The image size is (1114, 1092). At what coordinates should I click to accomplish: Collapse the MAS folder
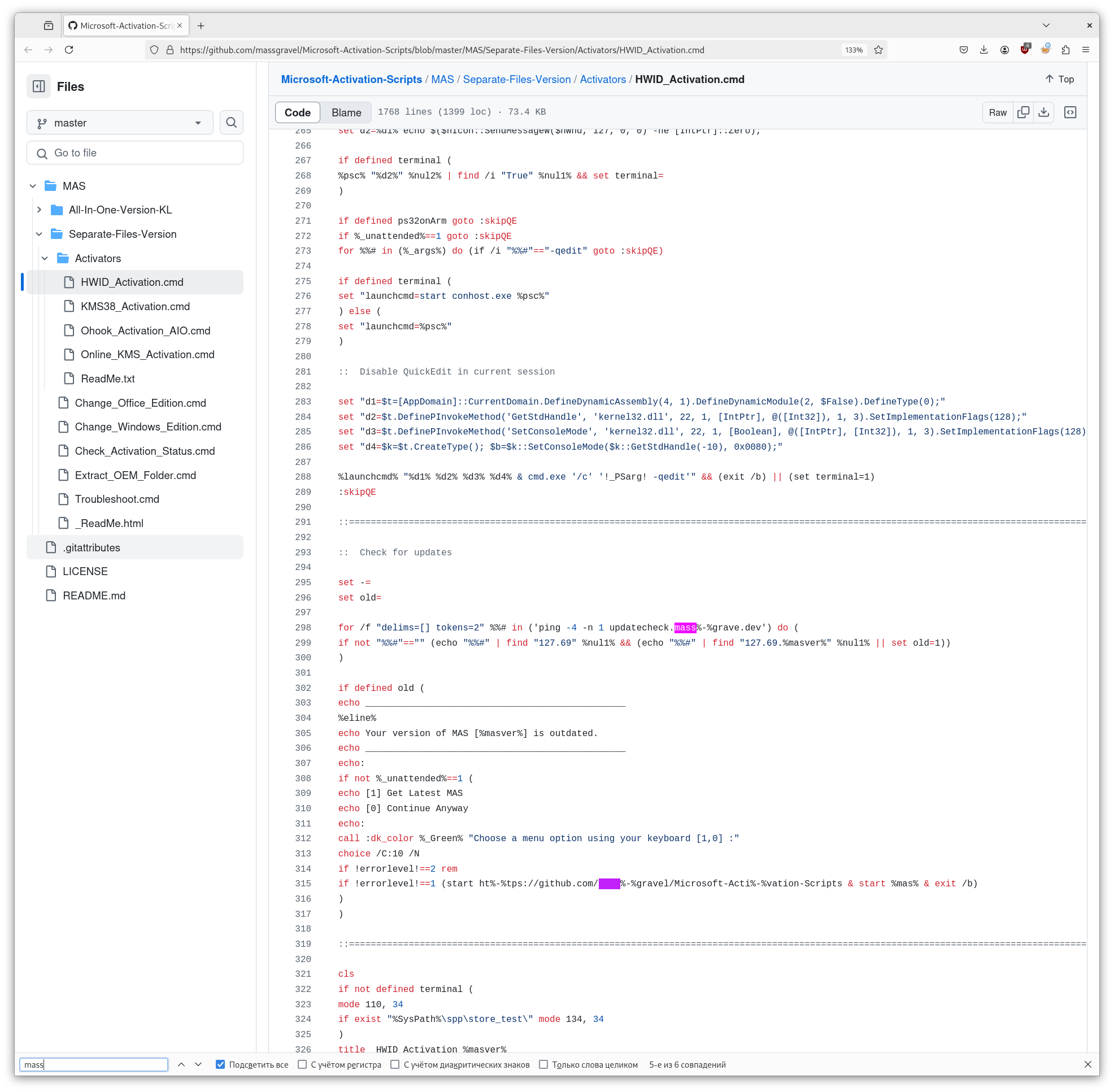[33, 186]
